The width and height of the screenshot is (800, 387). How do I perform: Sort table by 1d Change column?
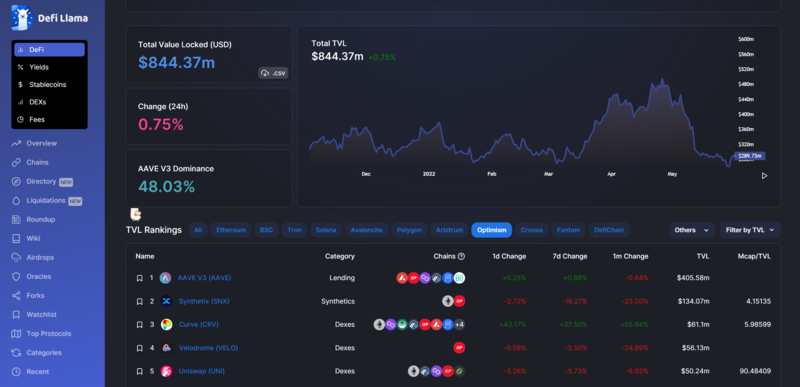pos(509,256)
